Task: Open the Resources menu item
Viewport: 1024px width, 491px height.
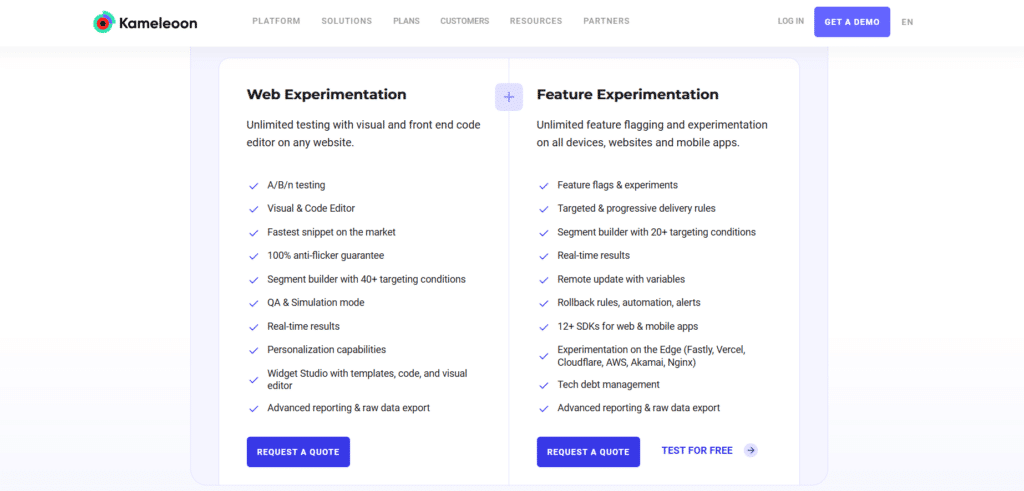Action: [x=536, y=21]
